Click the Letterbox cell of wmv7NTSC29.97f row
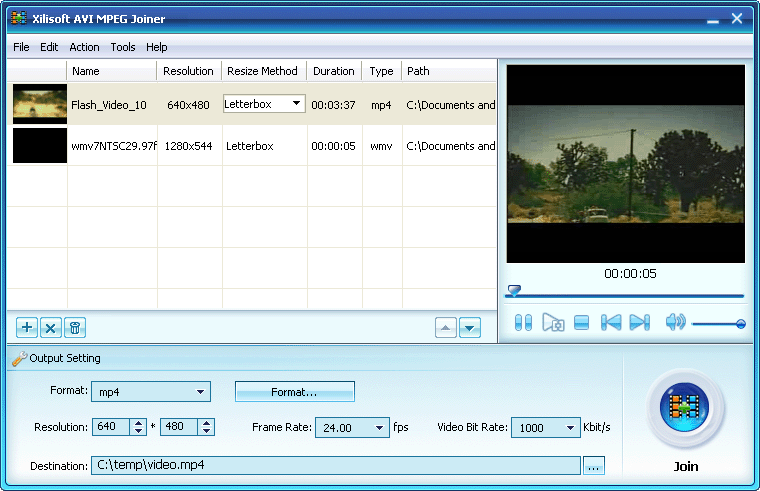Screen dimensions: 760x491 [250, 146]
